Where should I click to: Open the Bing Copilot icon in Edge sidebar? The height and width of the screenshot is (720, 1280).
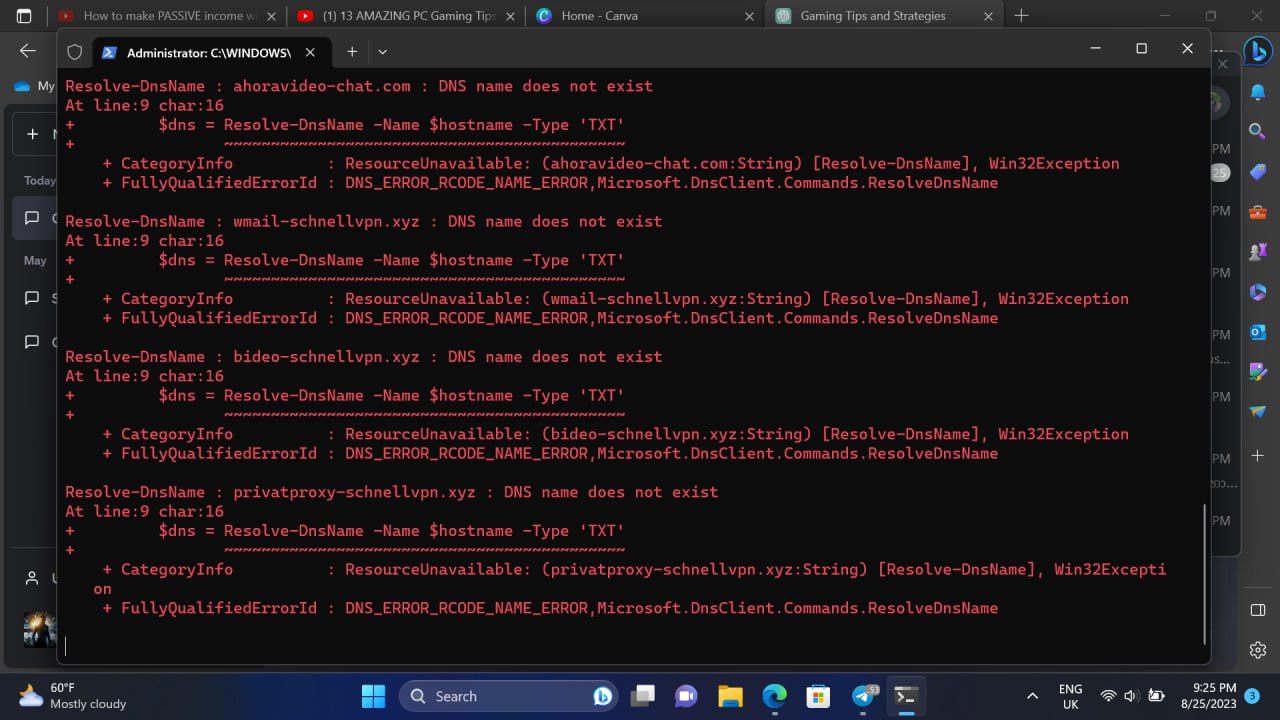[x=1257, y=50]
